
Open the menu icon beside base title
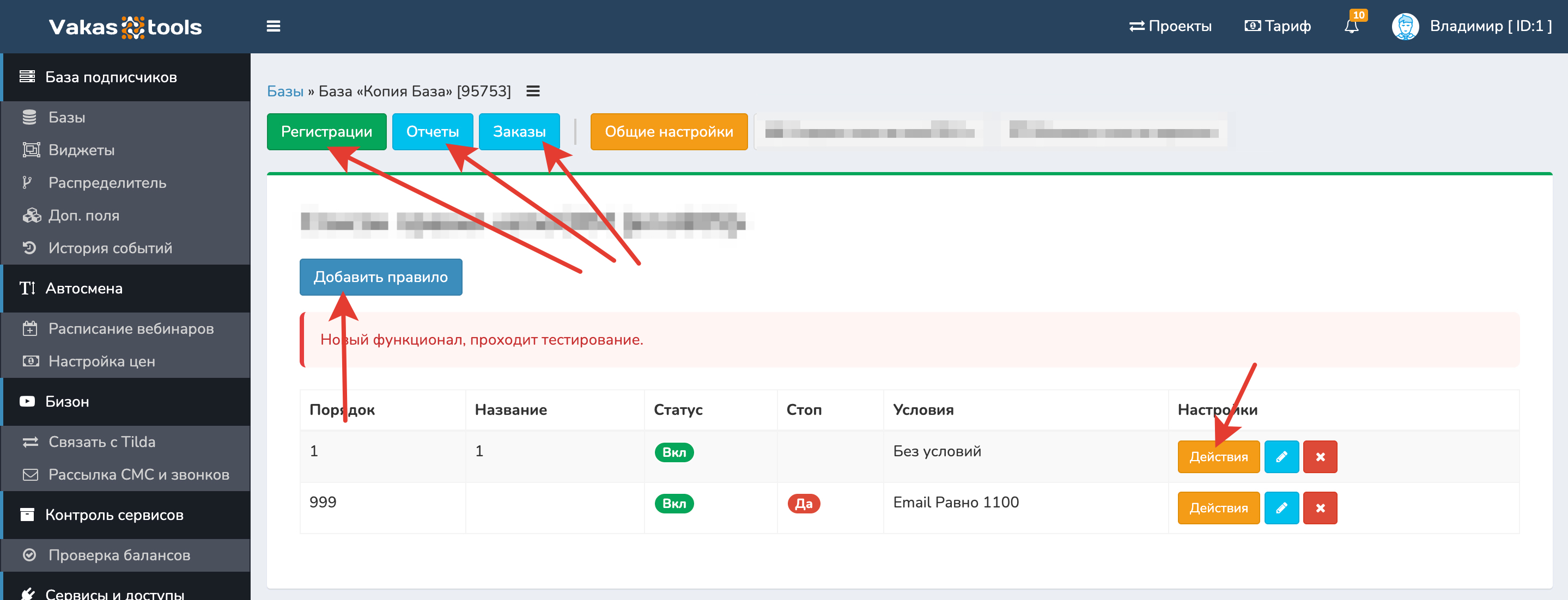pos(533,91)
